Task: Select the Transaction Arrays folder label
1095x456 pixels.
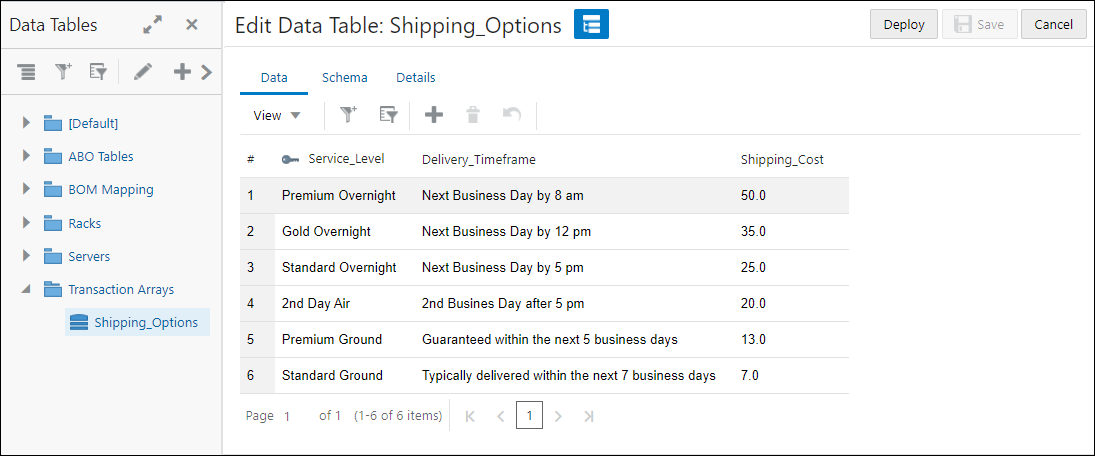Action: click(121, 289)
